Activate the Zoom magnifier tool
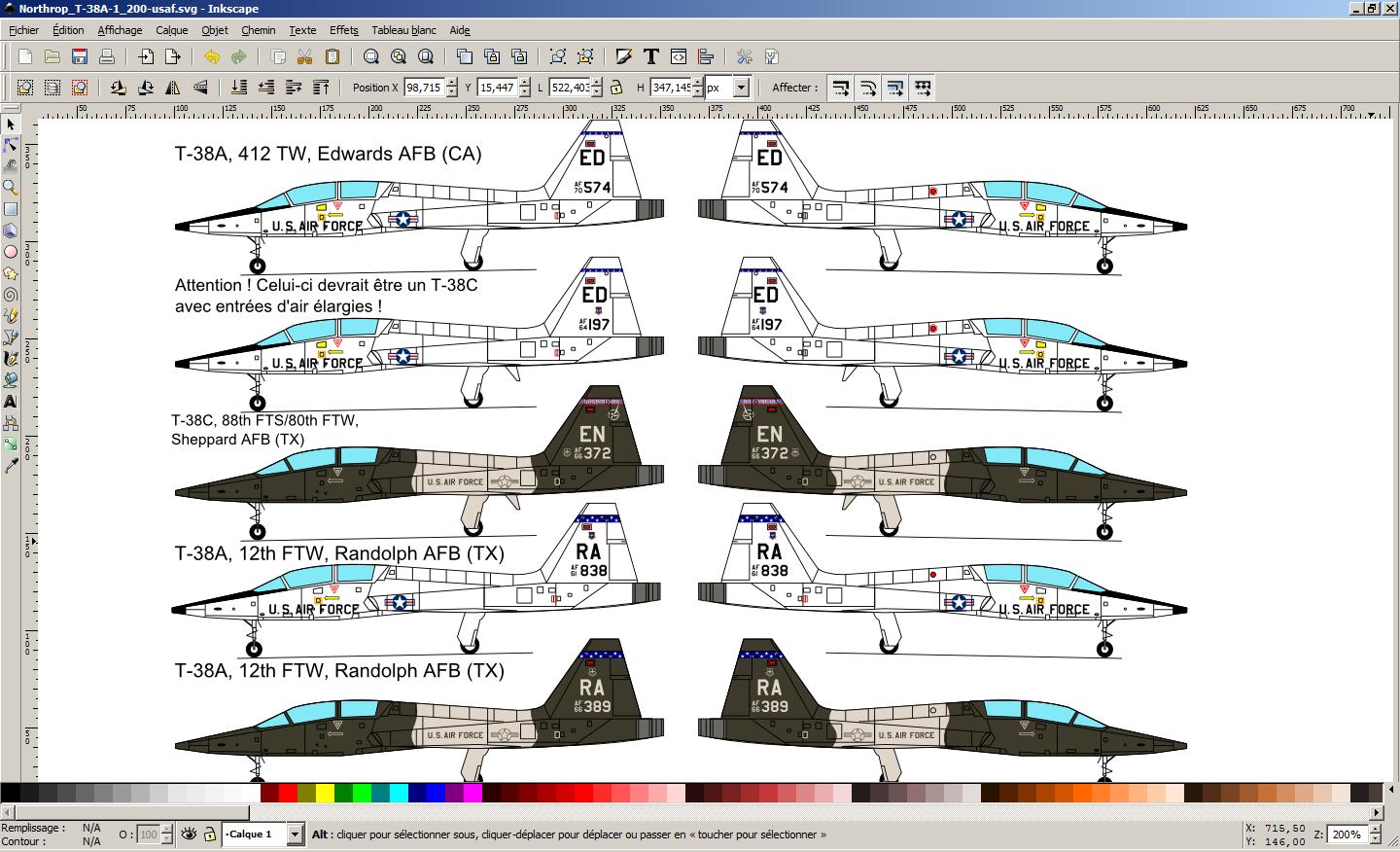The width and height of the screenshot is (1400, 852). coord(11,188)
